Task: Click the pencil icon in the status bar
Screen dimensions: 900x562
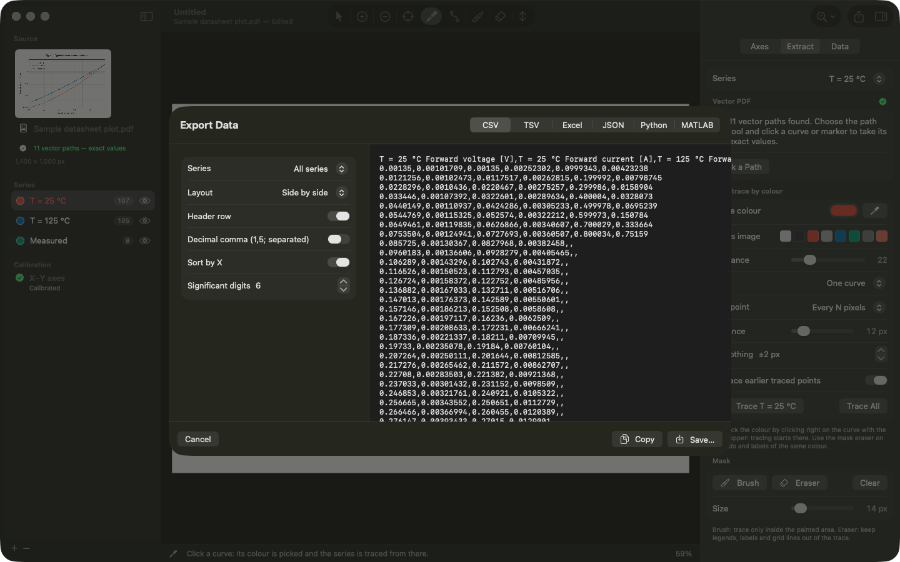Action: pyautogui.click(x=173, y=553)
